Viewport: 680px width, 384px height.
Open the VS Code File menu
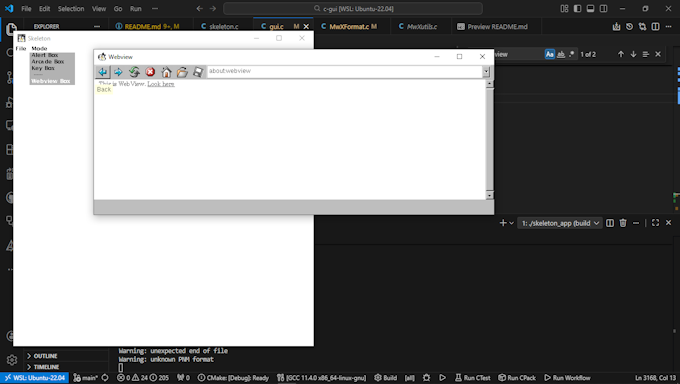click(26, 9)
